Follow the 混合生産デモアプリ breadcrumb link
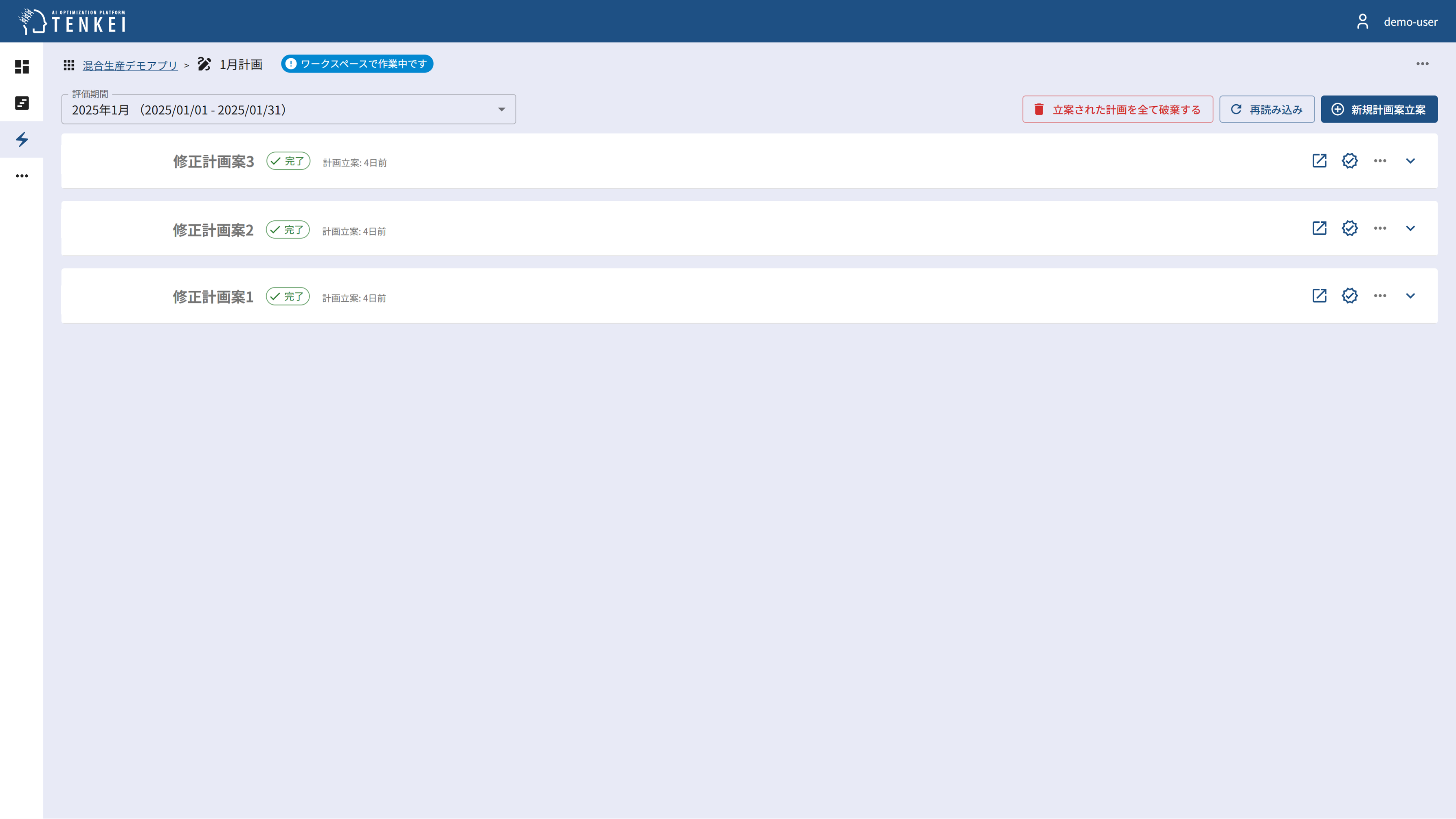Image resolution: width=1456 pixels, height=819 pixels. tap(130, 66)
